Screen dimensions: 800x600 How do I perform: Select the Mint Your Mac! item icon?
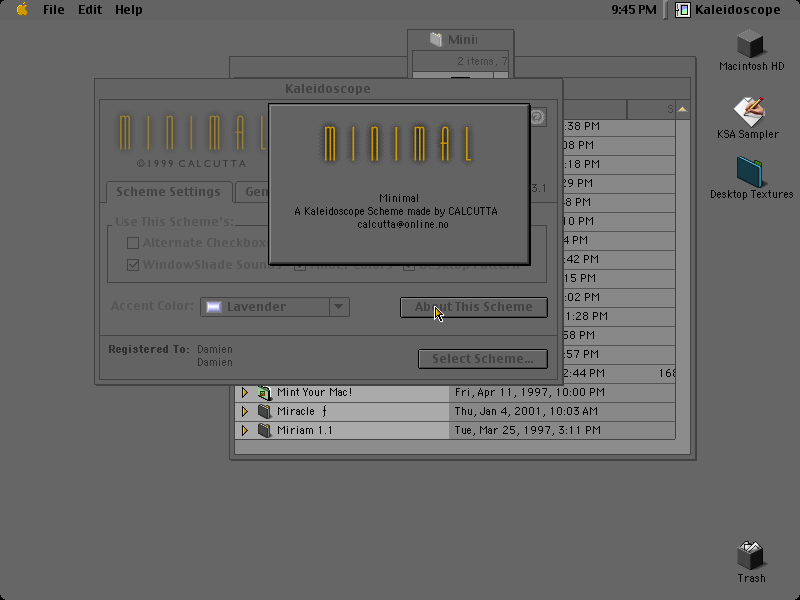[x=264, y=392]
